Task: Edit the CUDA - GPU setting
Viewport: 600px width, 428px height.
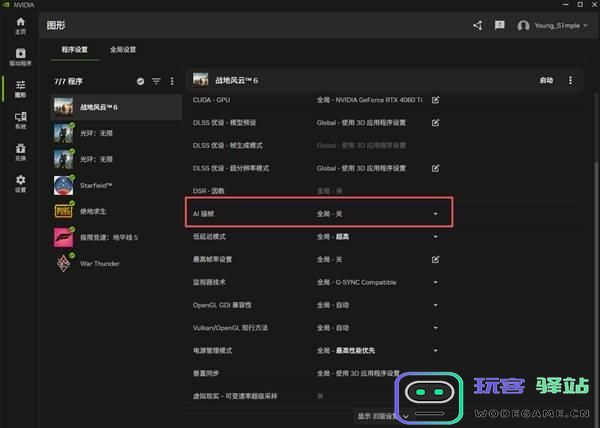Action: tap(435, 100)
